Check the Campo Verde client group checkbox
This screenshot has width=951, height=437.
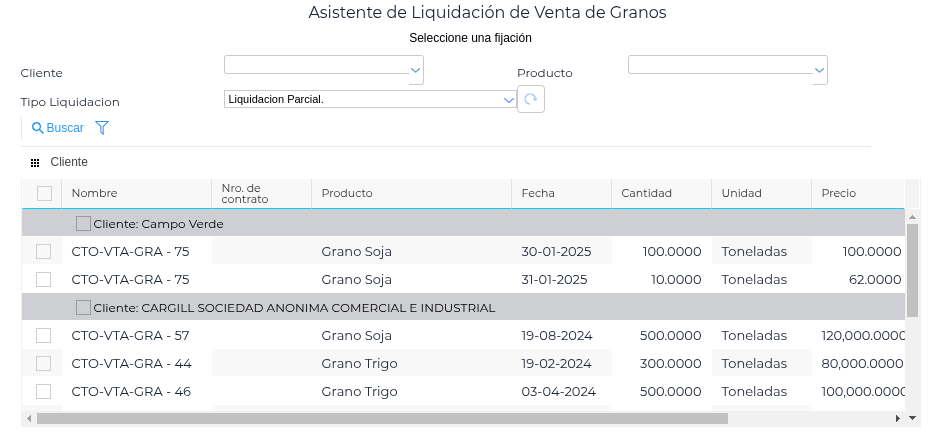pos(83,224)
